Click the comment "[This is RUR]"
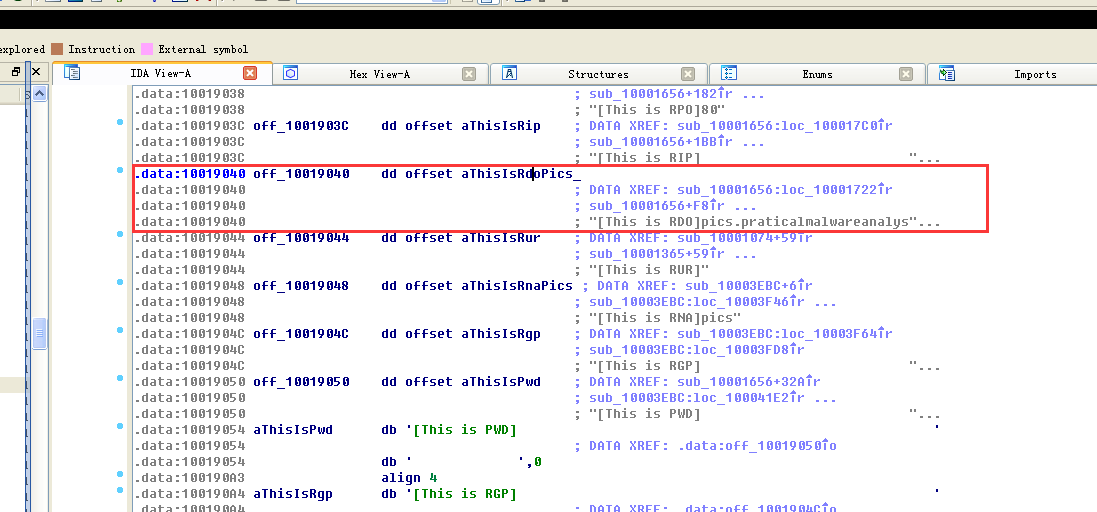 [x=649, y=270]
